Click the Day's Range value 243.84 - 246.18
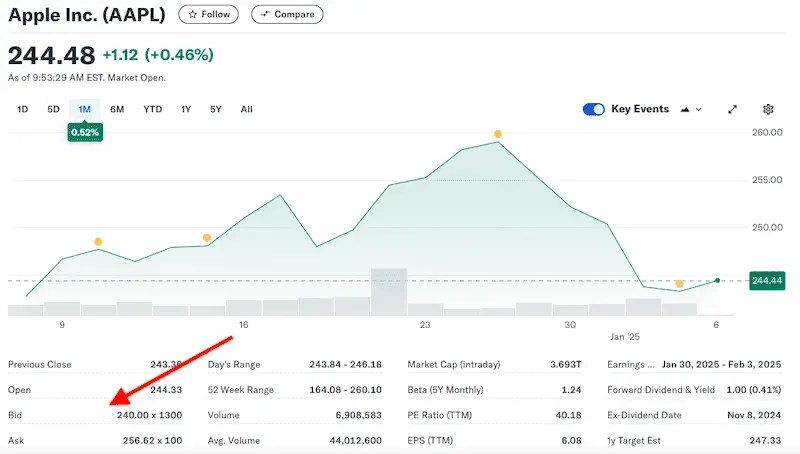 pyautogui.click(x=345, y=364)
